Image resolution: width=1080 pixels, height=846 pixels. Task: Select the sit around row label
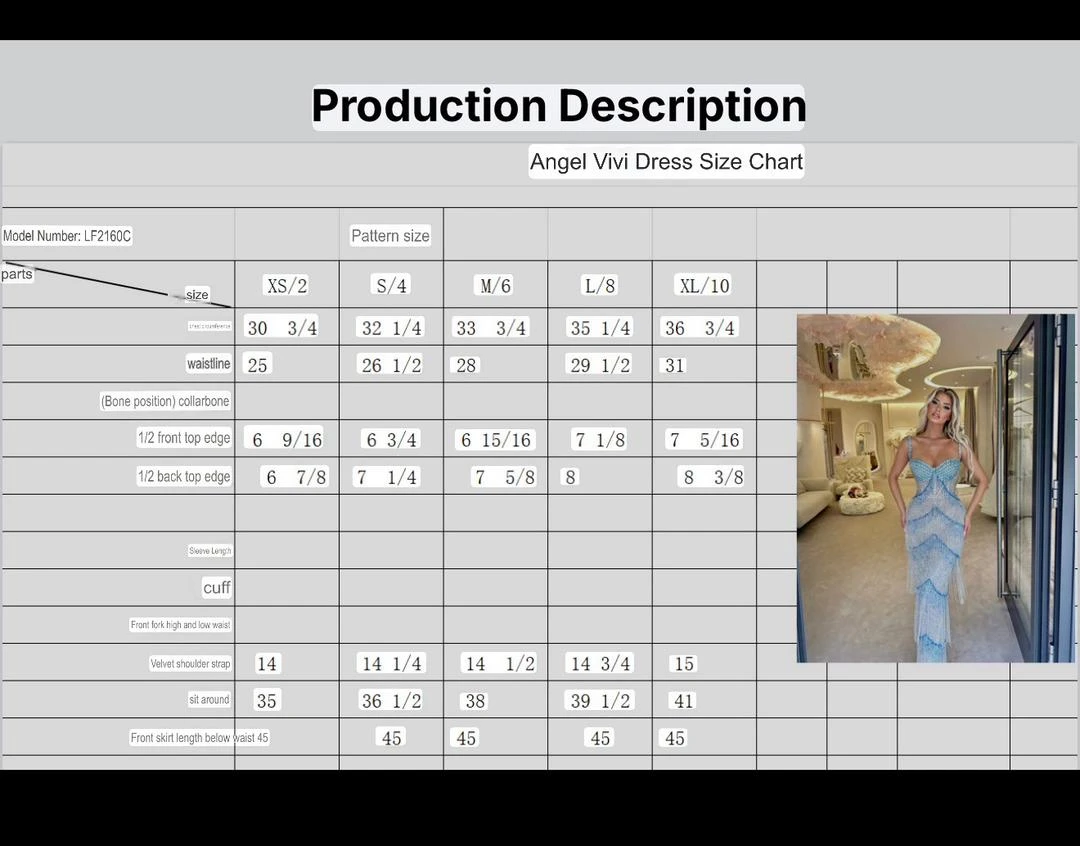(x=209, y=700)
